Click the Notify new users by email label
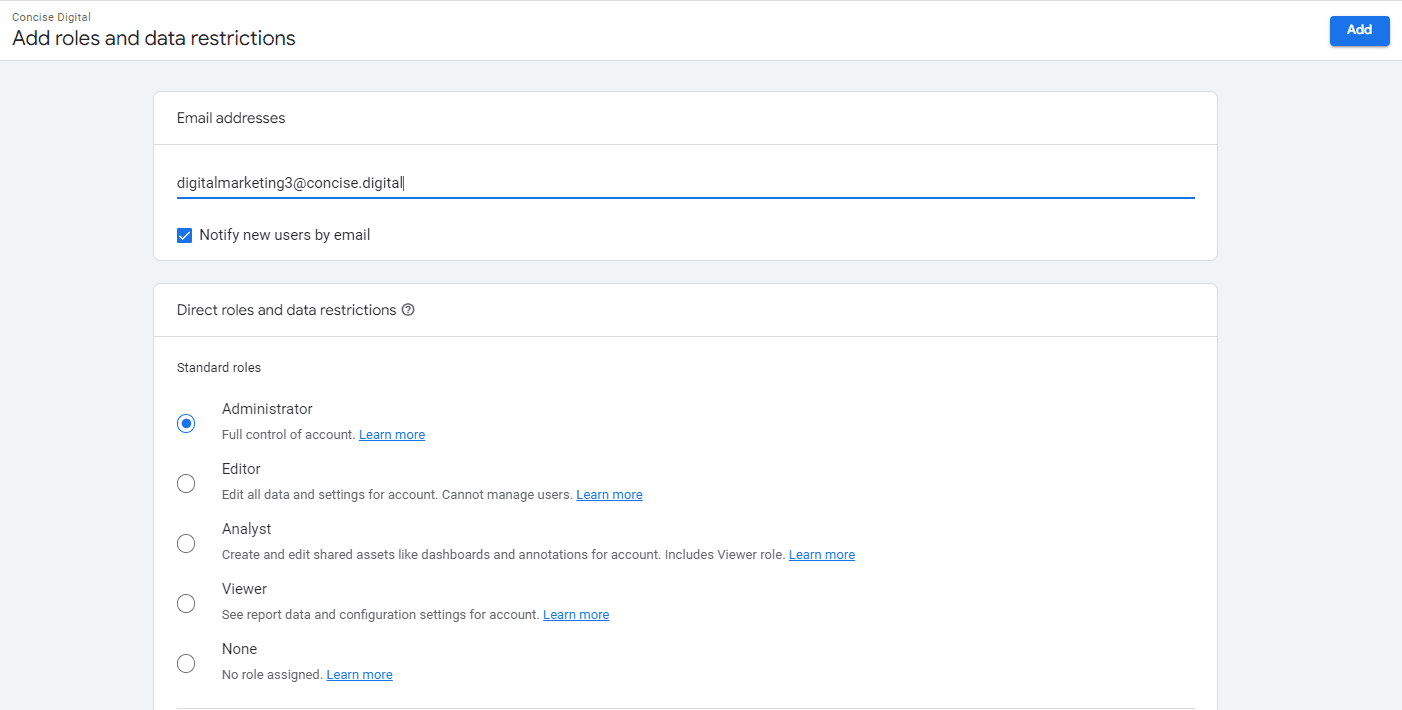Screen dimensions: 1402x710 tap(285, 235)
